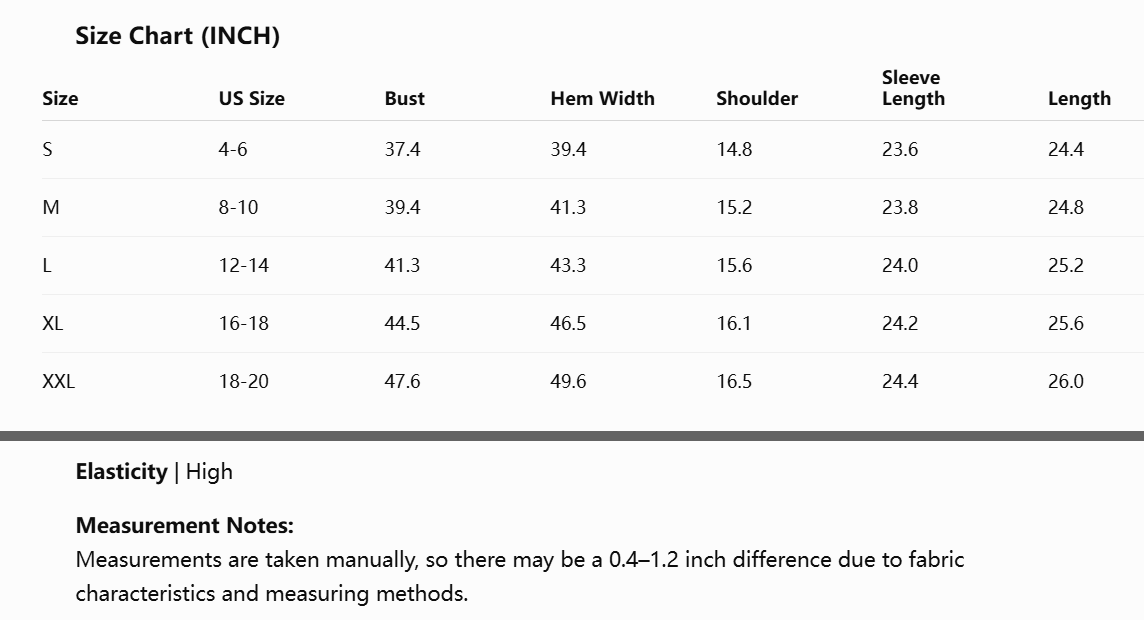
Task: Click the gray horizontal divider bar
Action: 572,436
